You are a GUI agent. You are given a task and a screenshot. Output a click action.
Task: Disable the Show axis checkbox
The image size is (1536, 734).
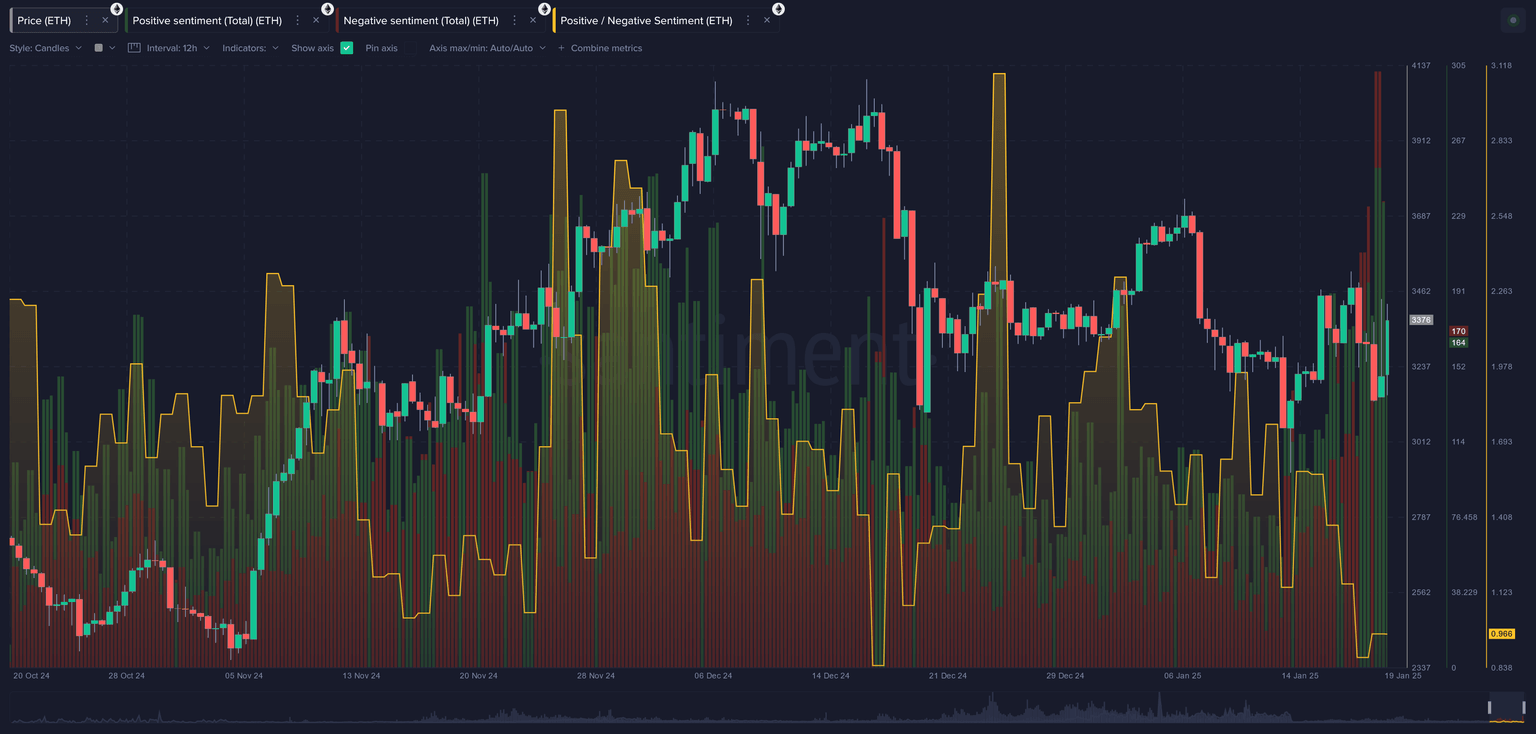tap(347, 47)
